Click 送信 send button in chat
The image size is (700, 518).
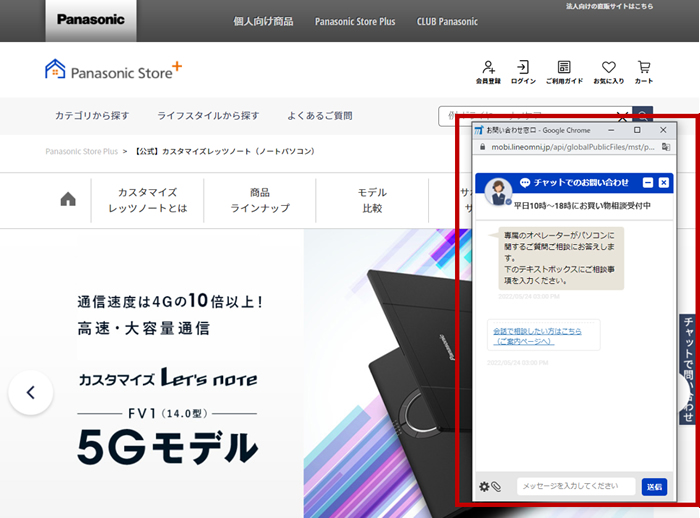(x=654, y=487)
